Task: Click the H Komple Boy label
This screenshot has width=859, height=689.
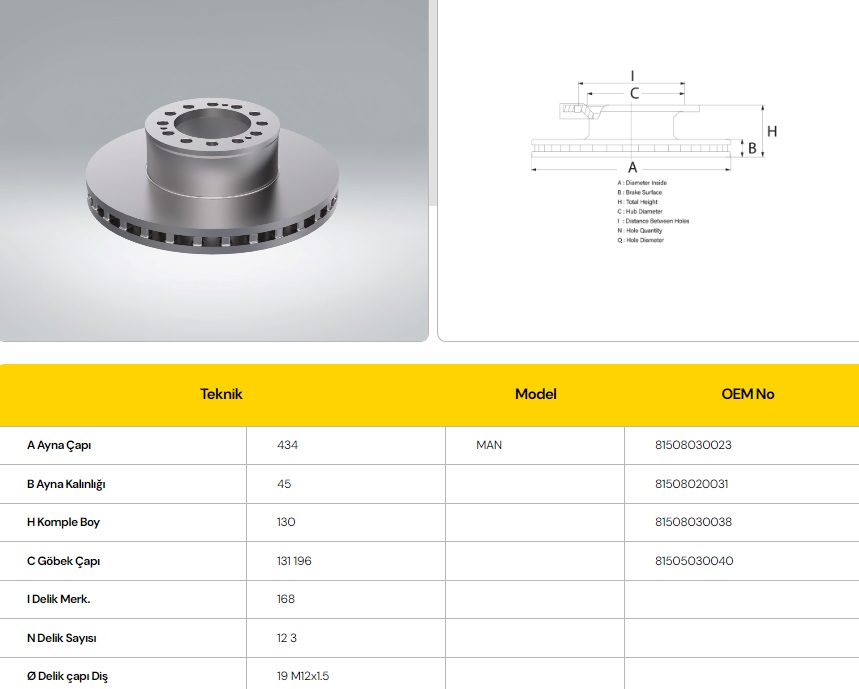Action: pyautogui.click(x=63, y=522)
